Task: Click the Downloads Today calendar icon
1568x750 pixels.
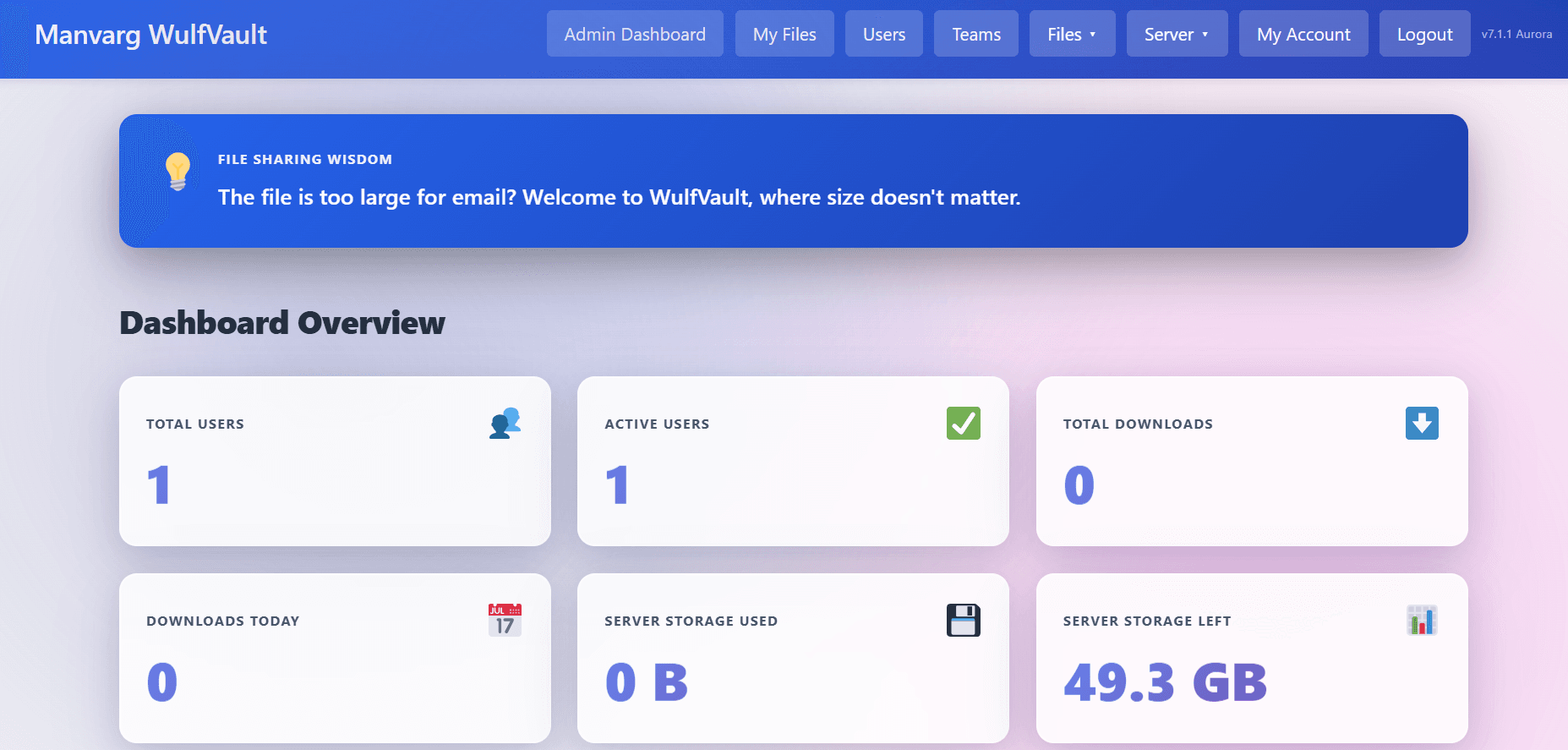Action: tap(505, 620)
